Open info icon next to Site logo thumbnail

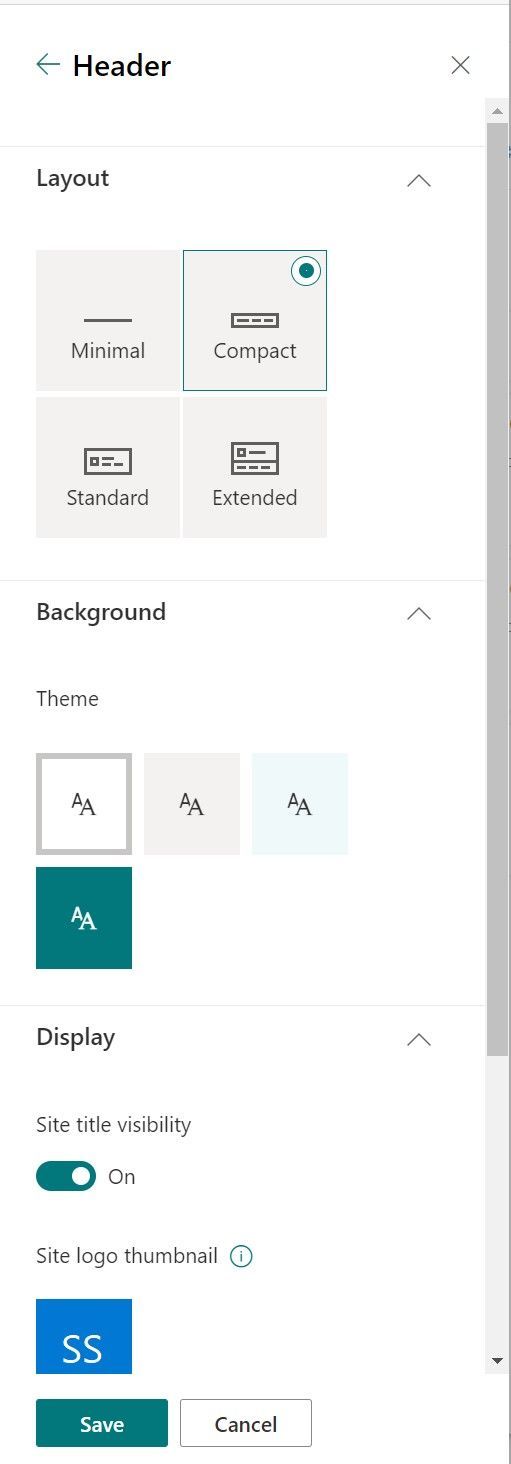click(241, 1256)
